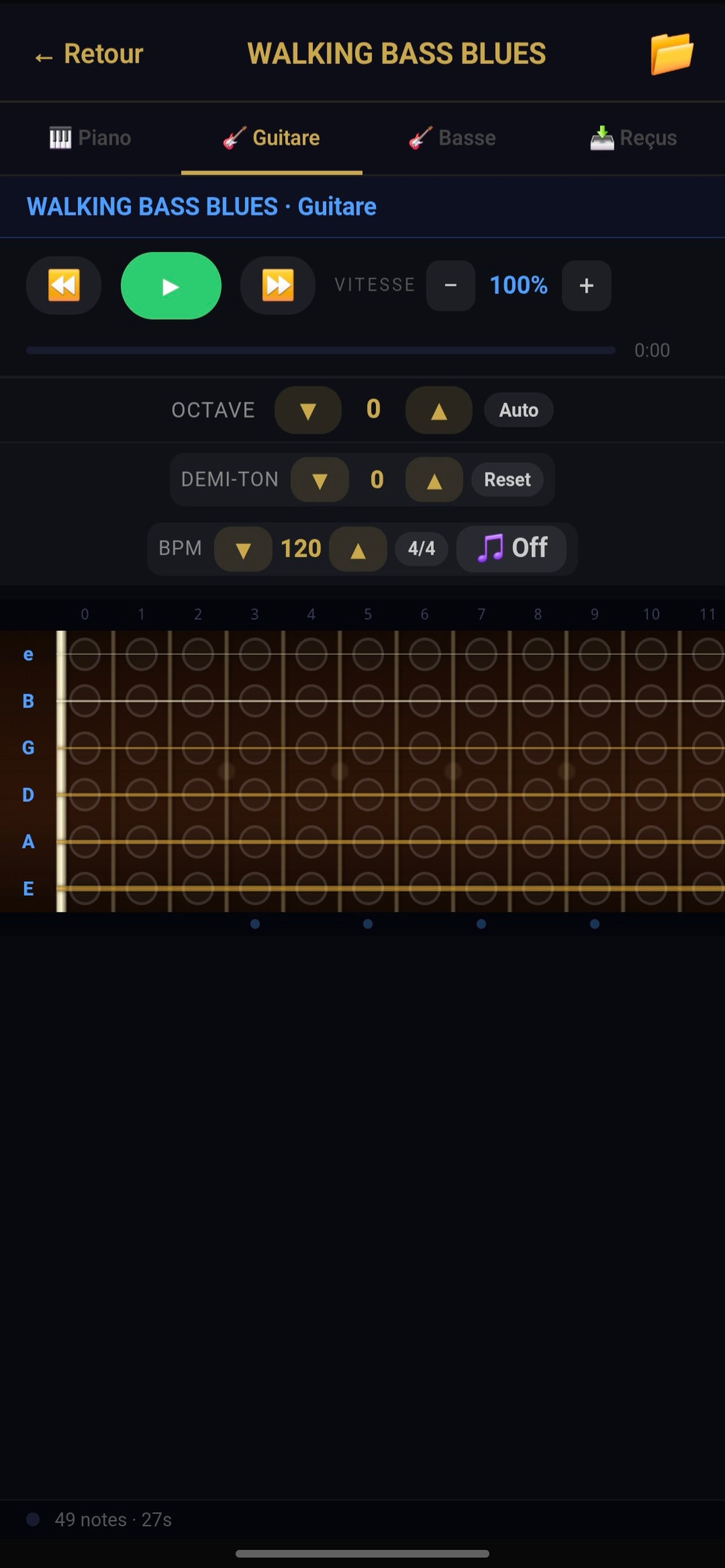Seek within the playback progress bar

pos(321,351)
